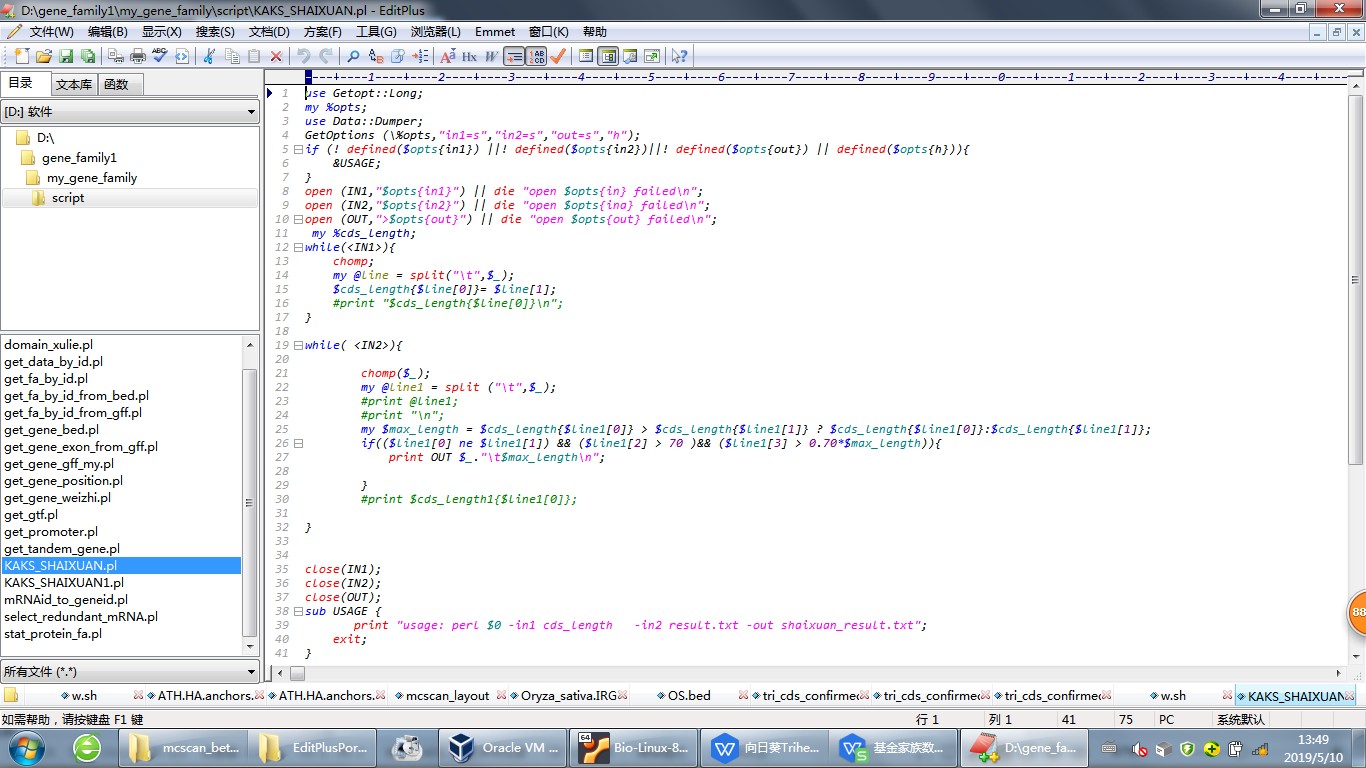Viewport: 1366px width, 768px height.
Task: Click the Open file folder icon
Action: click(x=44, y=56)
